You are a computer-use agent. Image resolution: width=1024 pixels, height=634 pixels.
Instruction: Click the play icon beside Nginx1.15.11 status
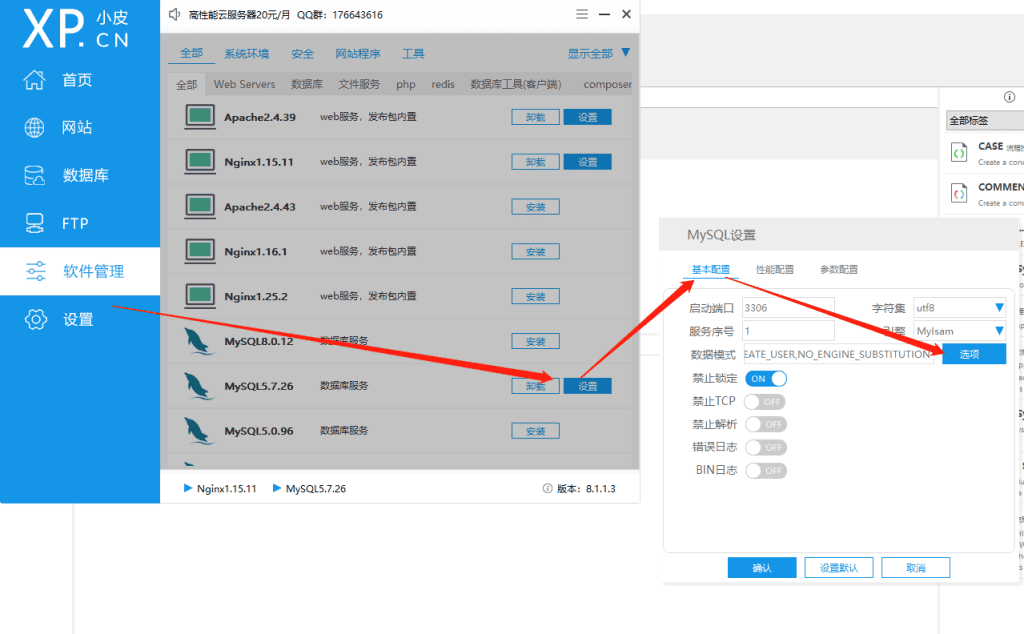(x=188, y=488)
